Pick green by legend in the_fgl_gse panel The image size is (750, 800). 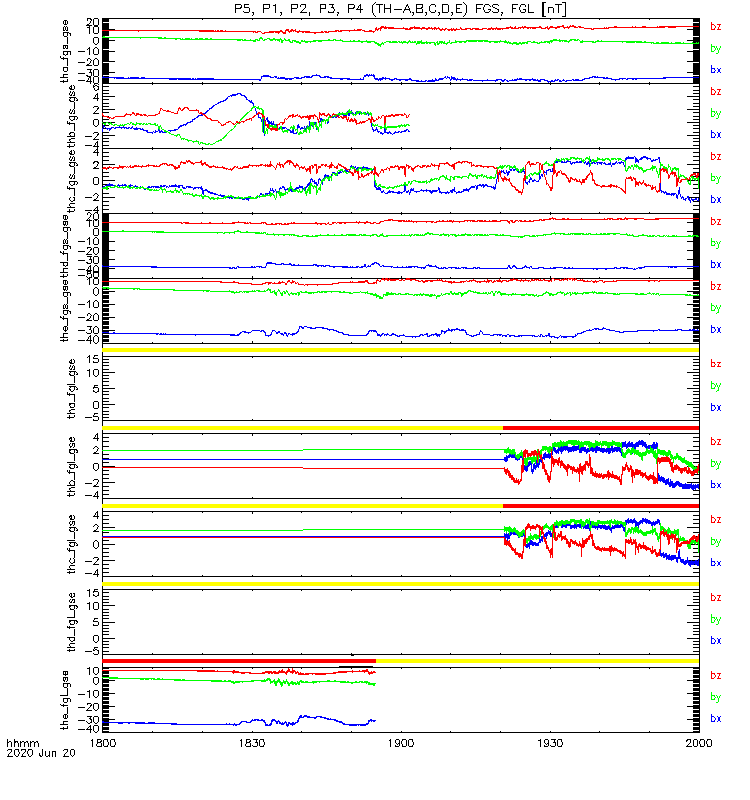click(716, 697)
